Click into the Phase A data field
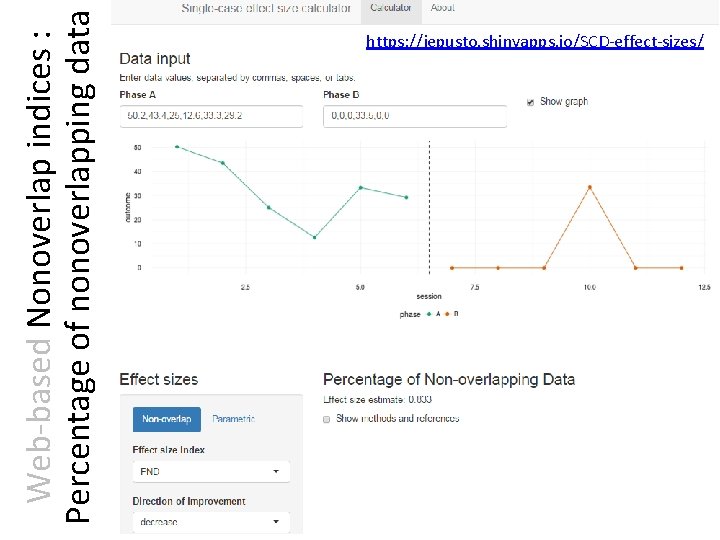This screenshot has height=540, width=720. (210, 116)
